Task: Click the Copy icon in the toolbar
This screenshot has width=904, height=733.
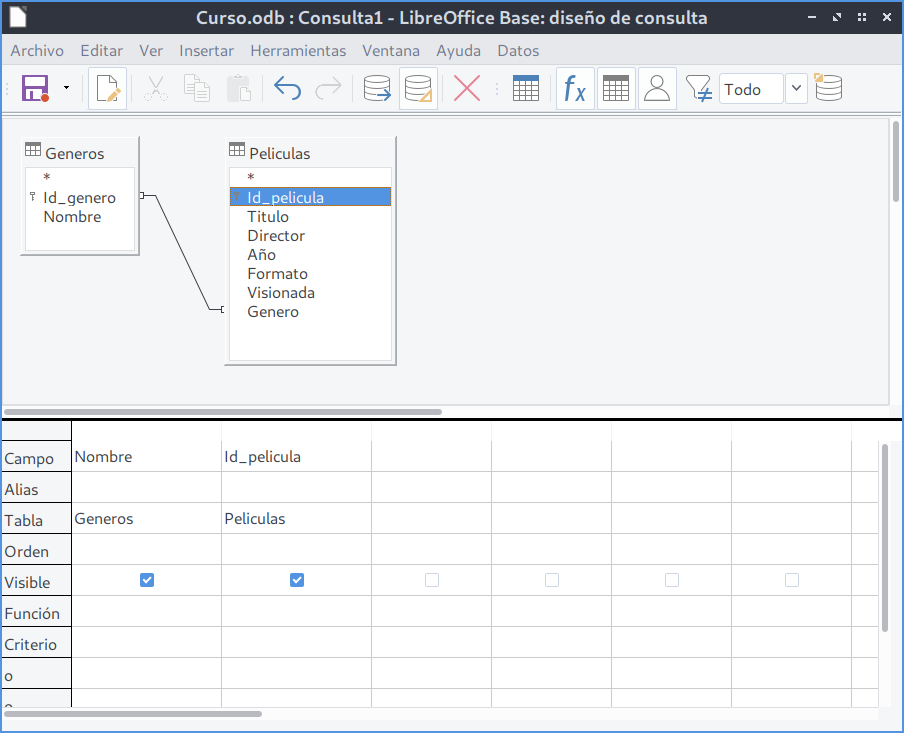Action: tap(197, 89)
